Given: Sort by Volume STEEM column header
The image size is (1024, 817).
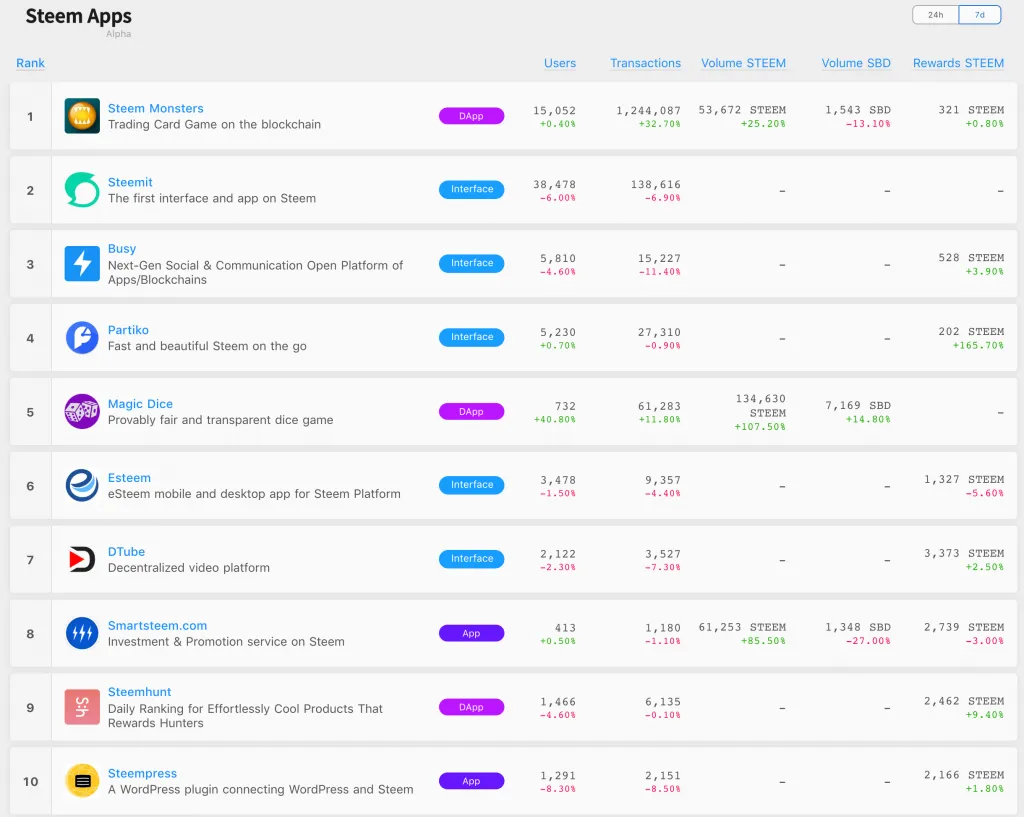Looking at the screenshot, I should click(x=743, y=63).
